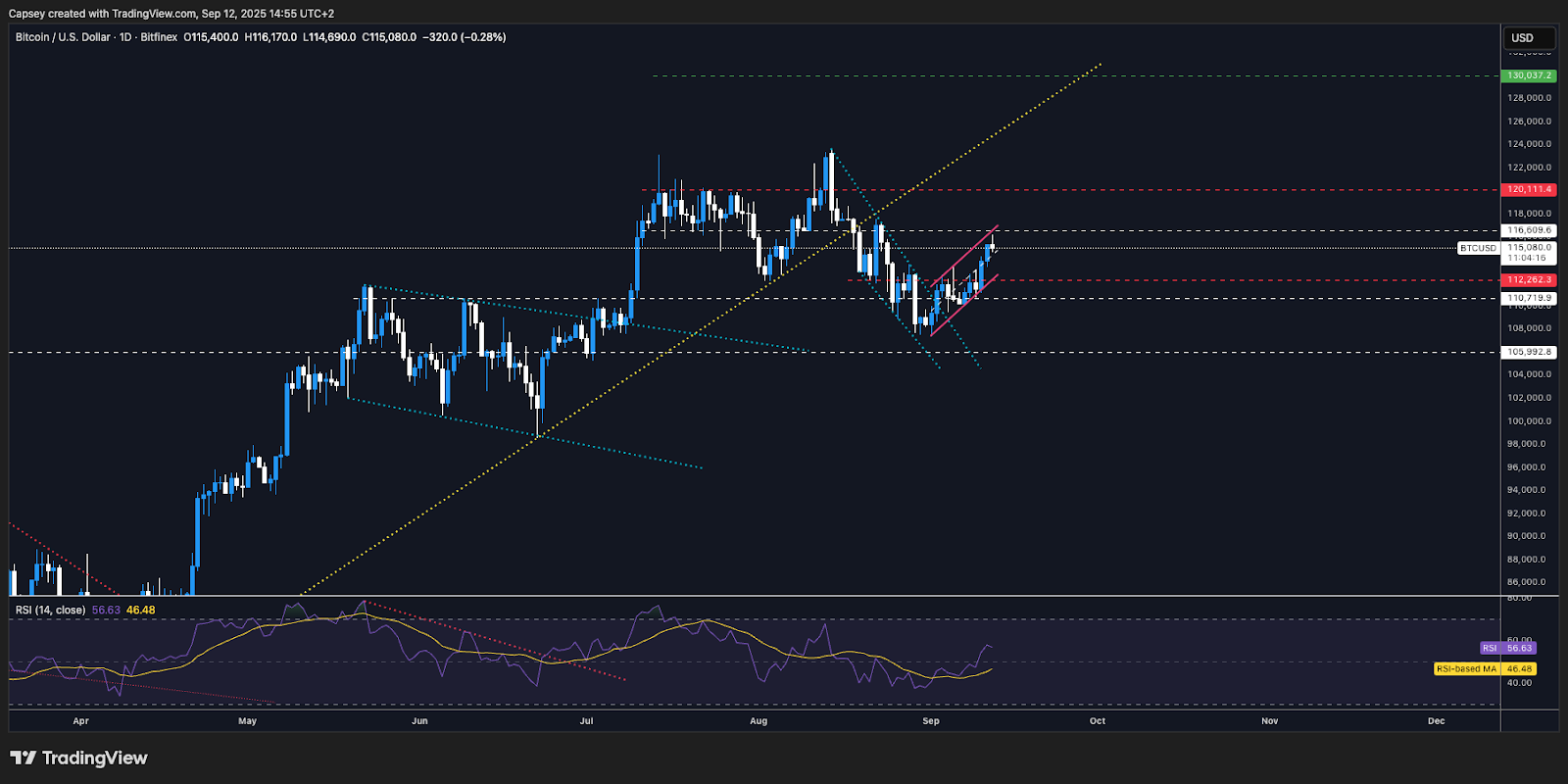
Task: Click the Bitcoin / U.S. Dollar chart title
Action: [63, 37]
